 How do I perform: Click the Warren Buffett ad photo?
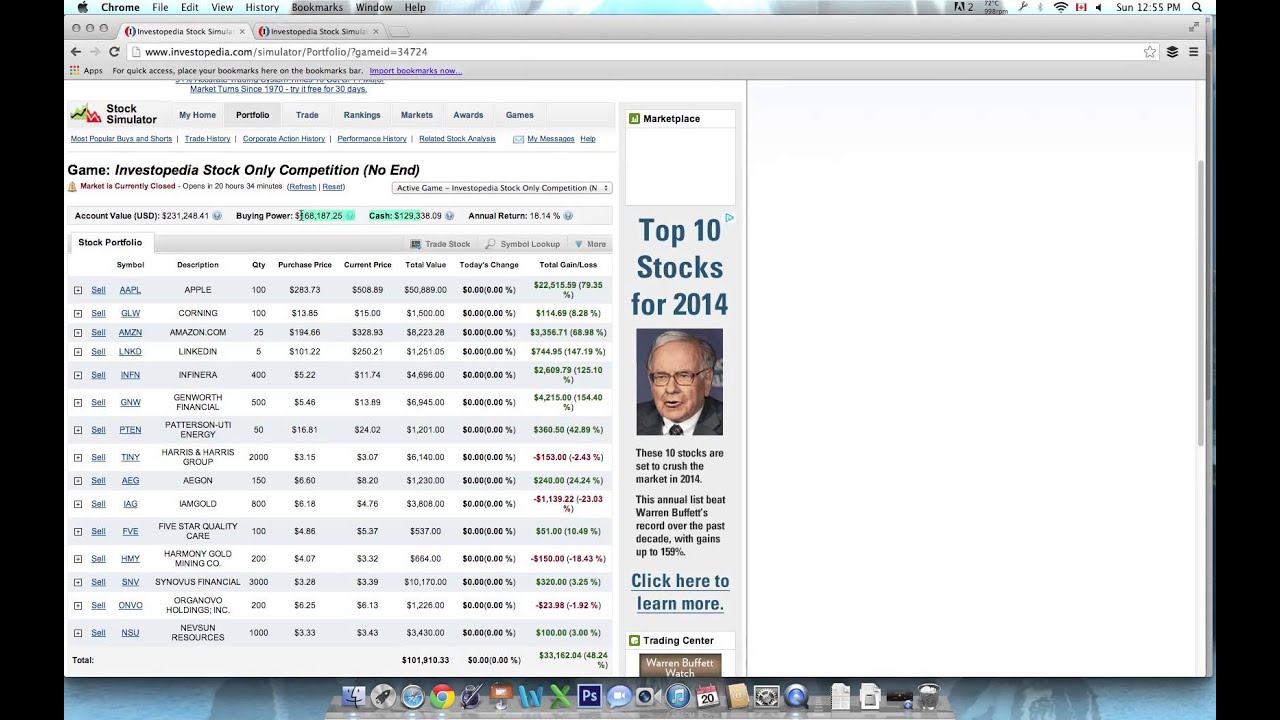(680, 382)
